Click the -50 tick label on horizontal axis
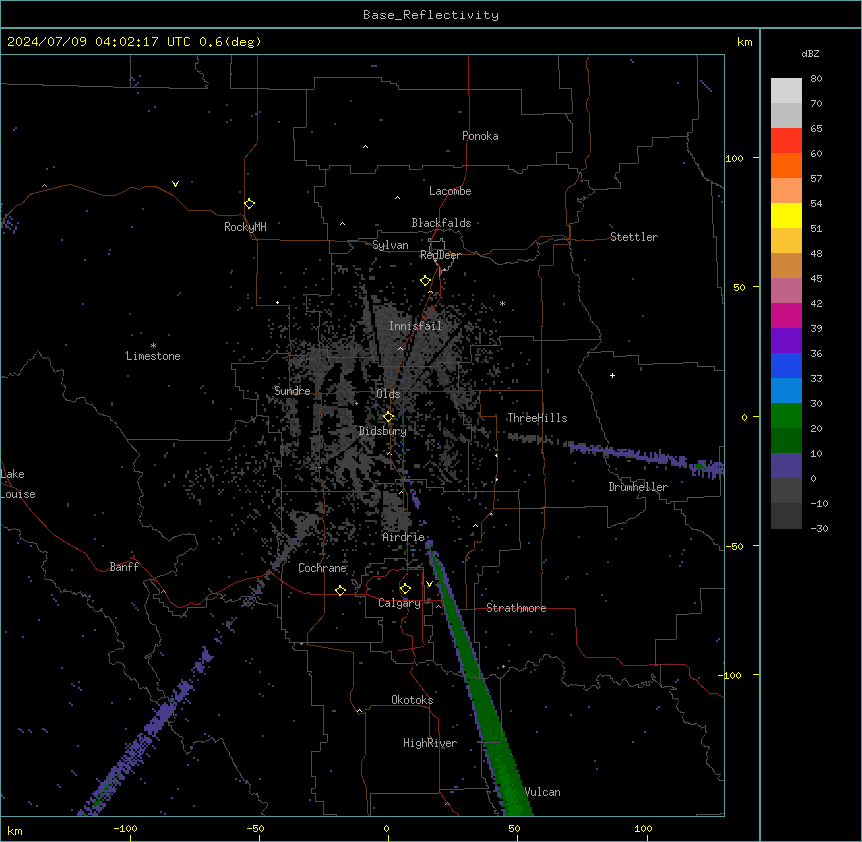862x842 pixels. coord(255,828)
